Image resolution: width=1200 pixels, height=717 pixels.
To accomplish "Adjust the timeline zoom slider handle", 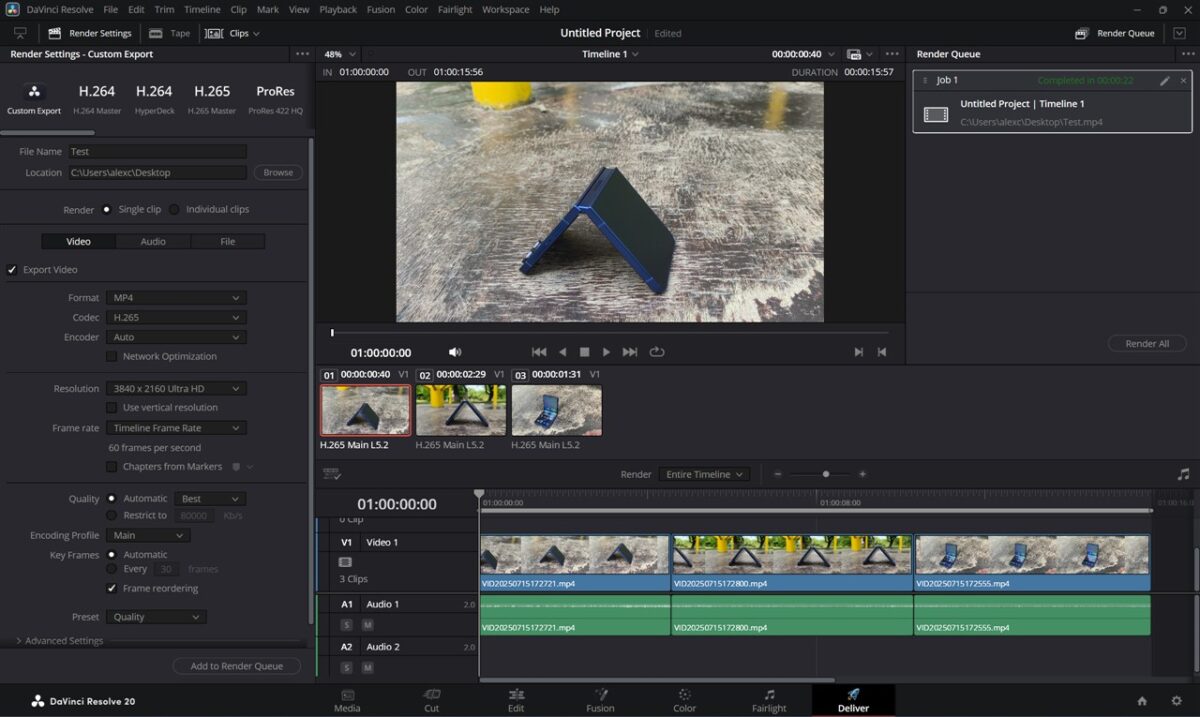I will [x=825, y=474].
